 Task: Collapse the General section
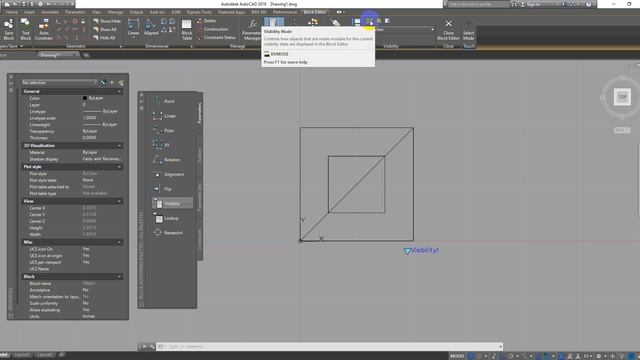coord(119,91)
